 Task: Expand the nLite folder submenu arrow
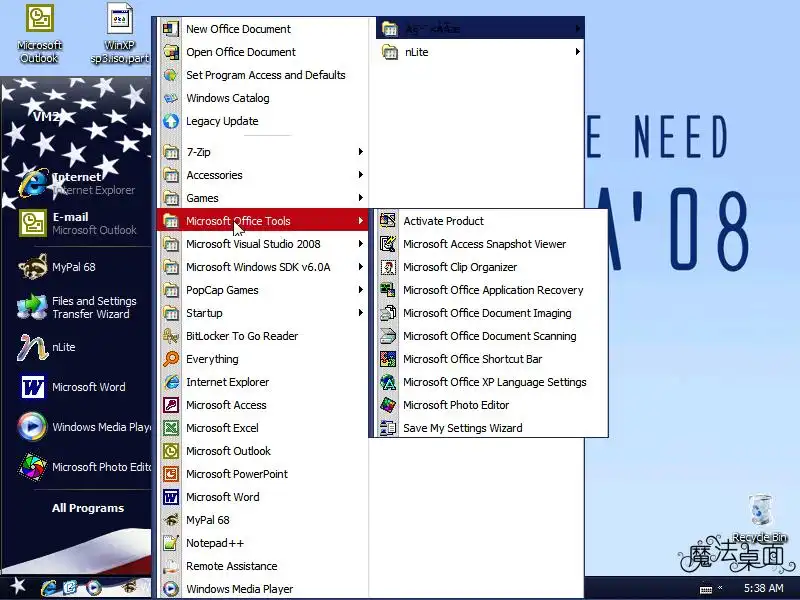click(x=577, y=52)
